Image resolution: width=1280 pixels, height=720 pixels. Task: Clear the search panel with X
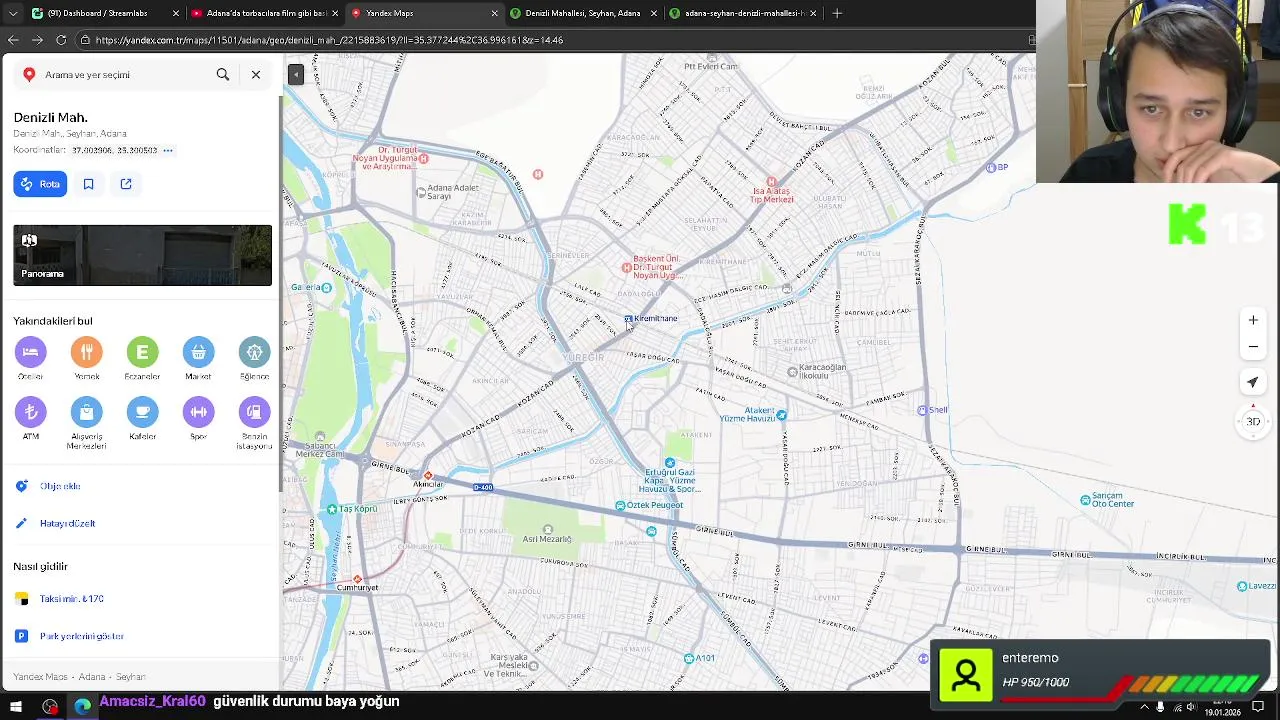click(x=256, y=75)
